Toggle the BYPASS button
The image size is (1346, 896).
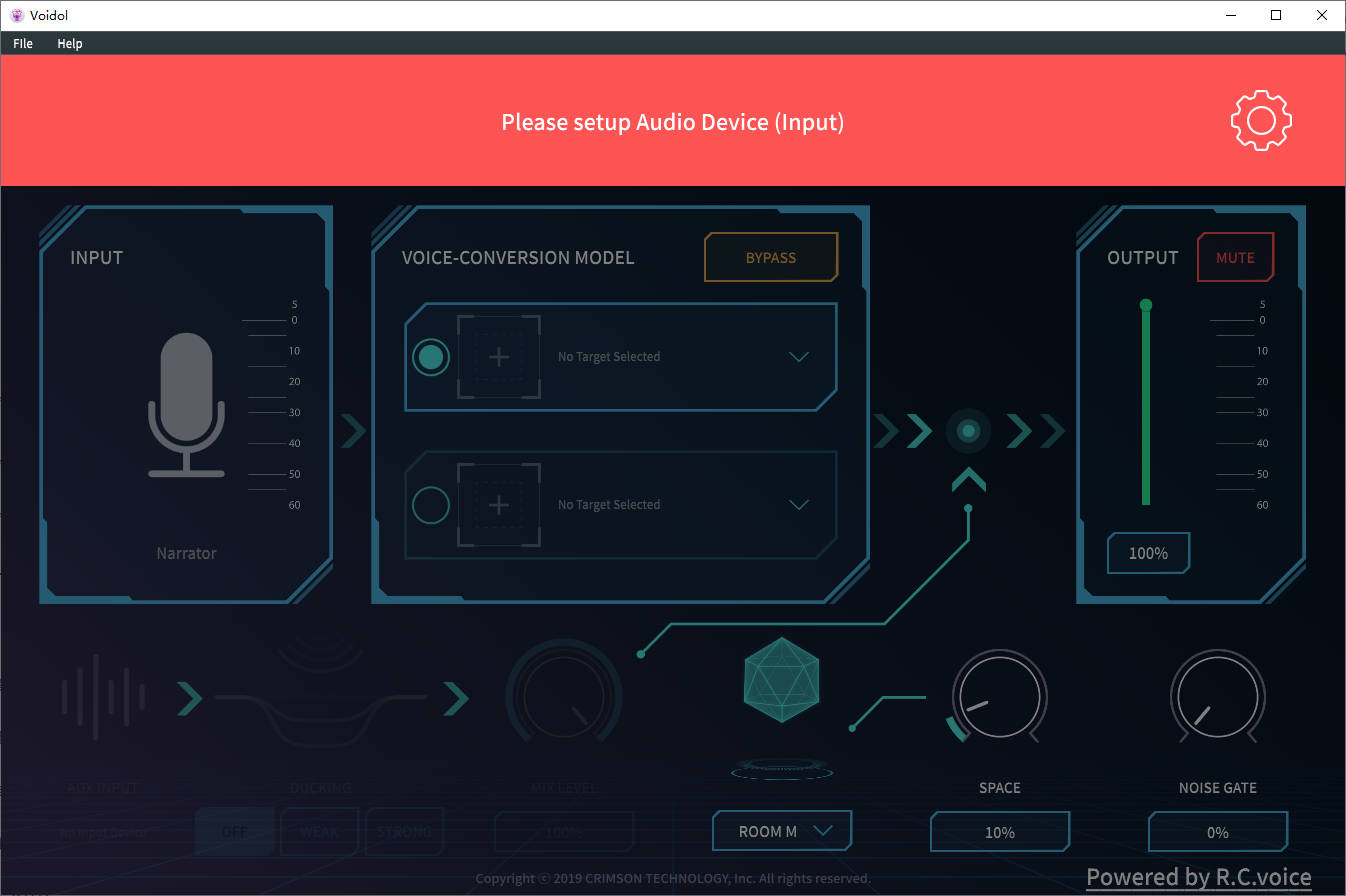[x=771, y=257]
